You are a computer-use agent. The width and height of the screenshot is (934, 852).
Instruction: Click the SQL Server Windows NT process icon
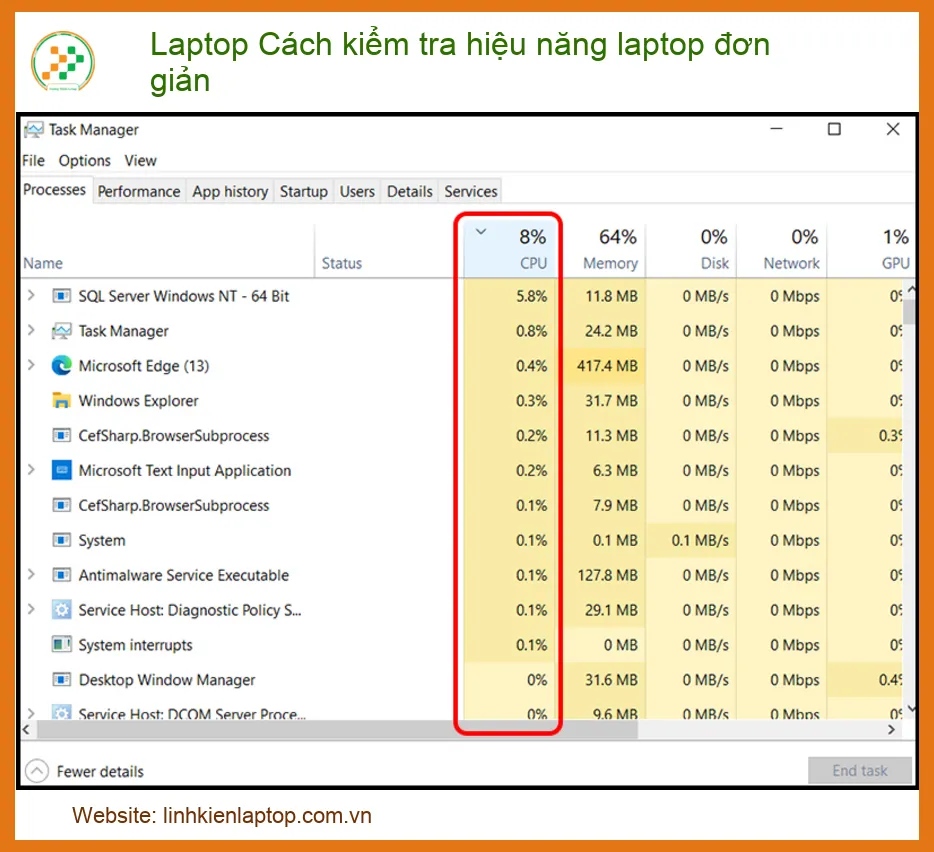(x=61, y=296)
